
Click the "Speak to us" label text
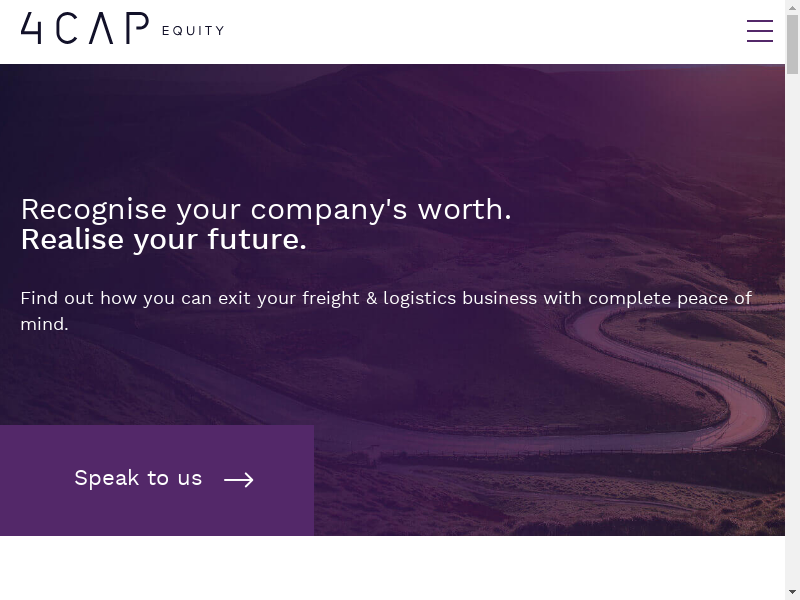coord(138,478)
